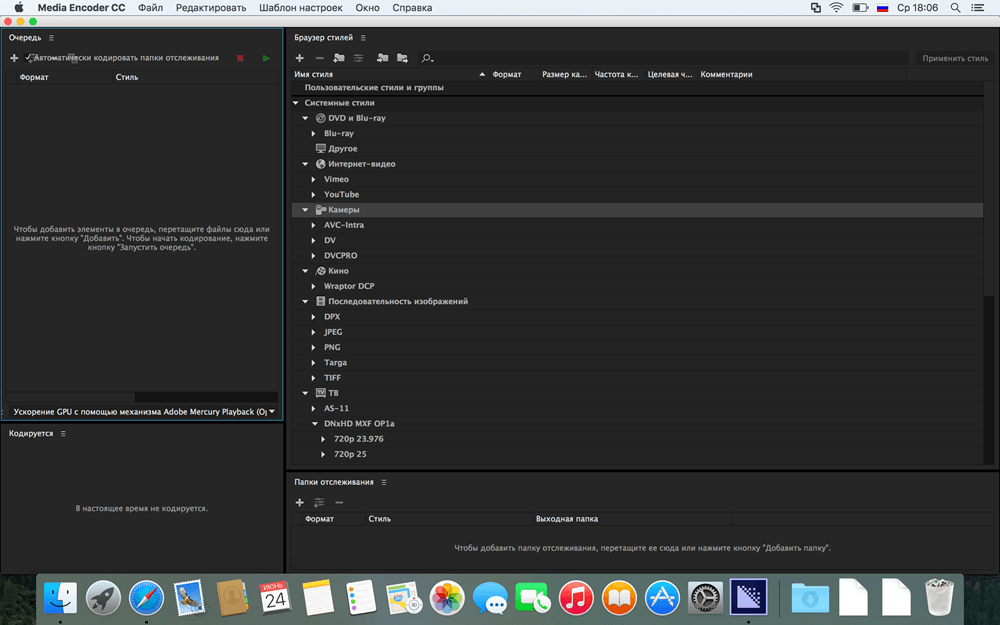The width and height of the screenshot is (1000, 625).
Task: Select the 720p 25 preset row
Action: [x=638, y=455]
